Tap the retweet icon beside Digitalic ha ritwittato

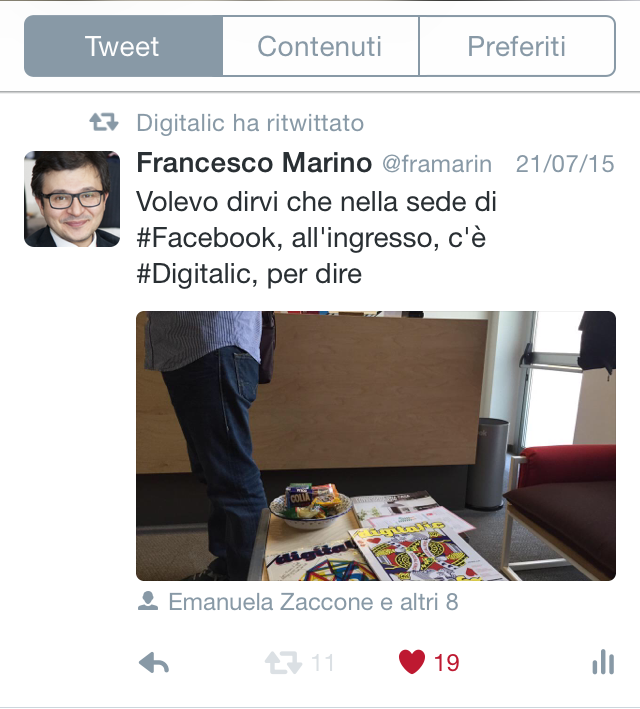pos(104,122)
